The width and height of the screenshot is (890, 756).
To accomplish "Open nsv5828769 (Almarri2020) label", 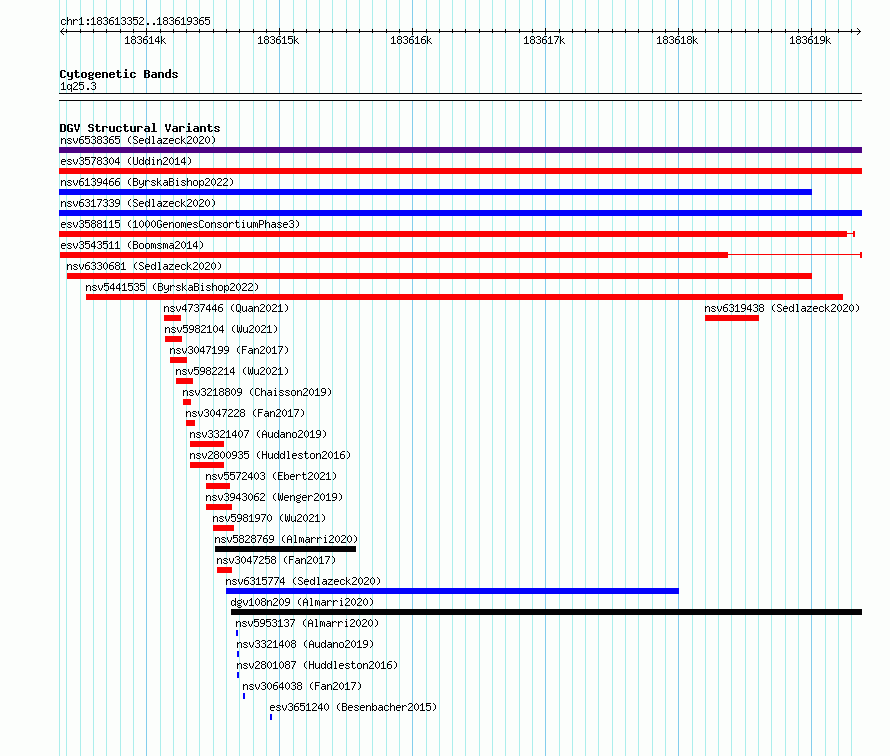I will pos(286,539).
